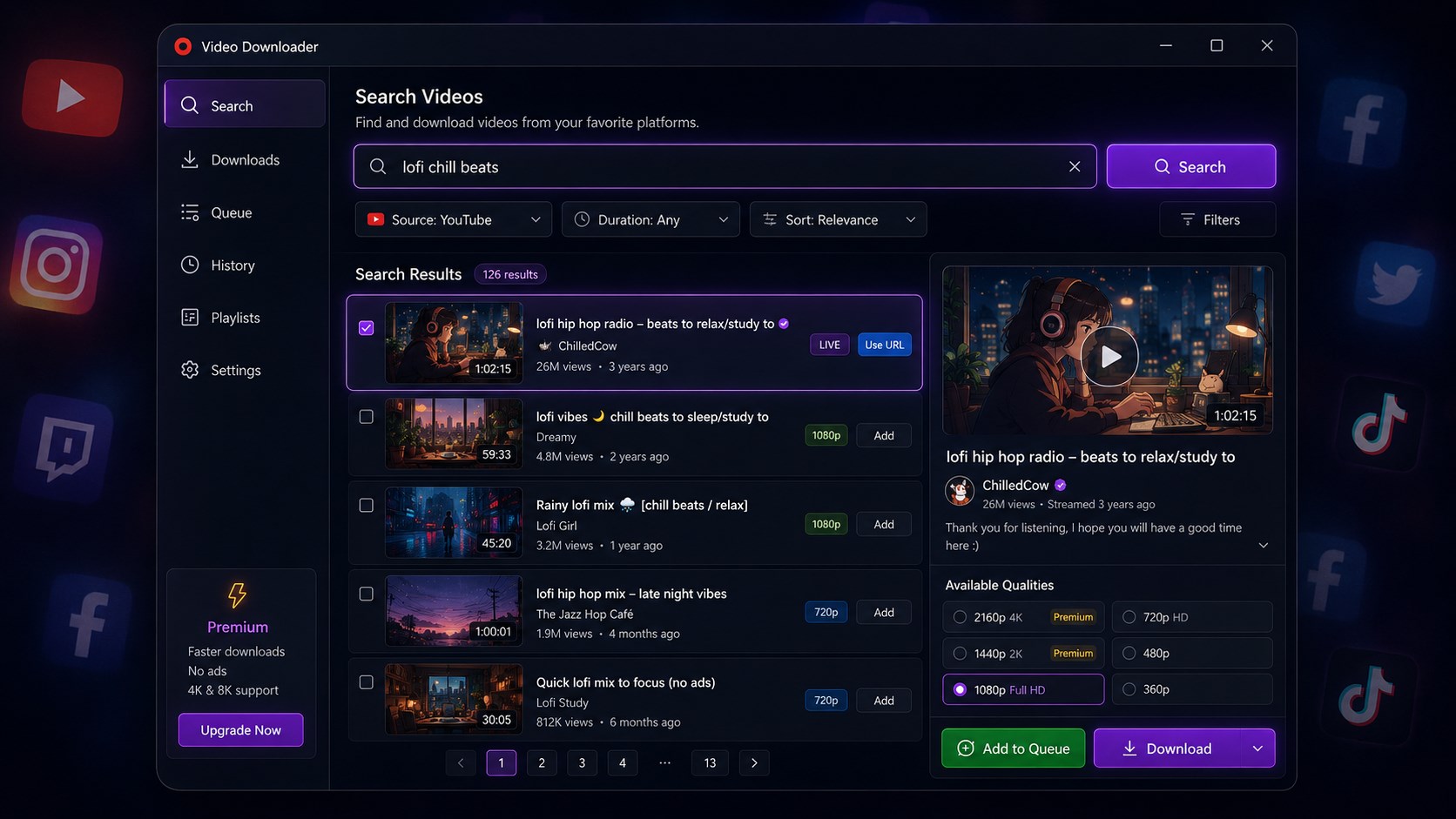This screenshot has width=1456, height=819.
Task: Jump to results page 13
Action: point(711,762)
